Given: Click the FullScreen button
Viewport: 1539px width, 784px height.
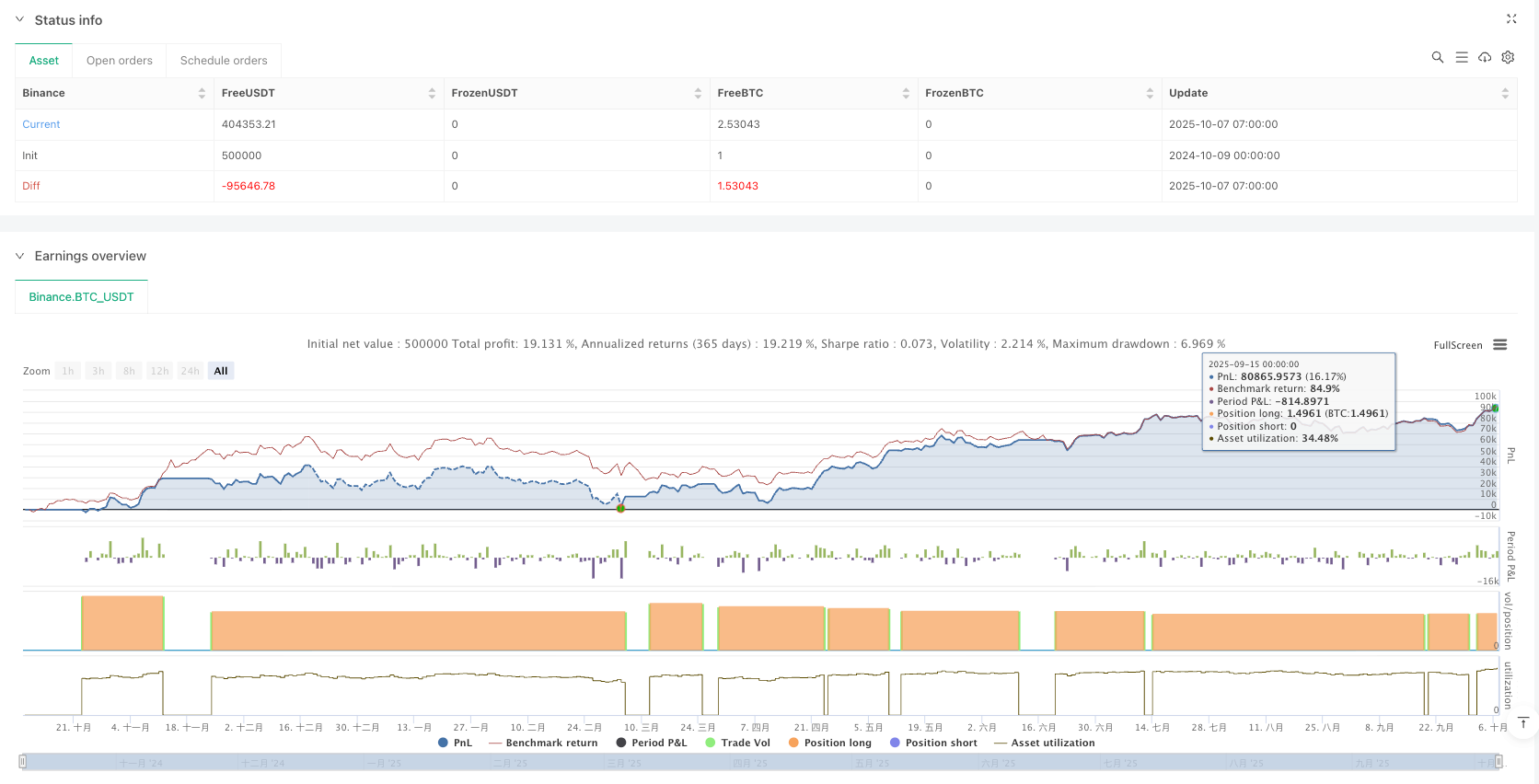Looking at the screenshot, I should click(x=1457, y=345).
